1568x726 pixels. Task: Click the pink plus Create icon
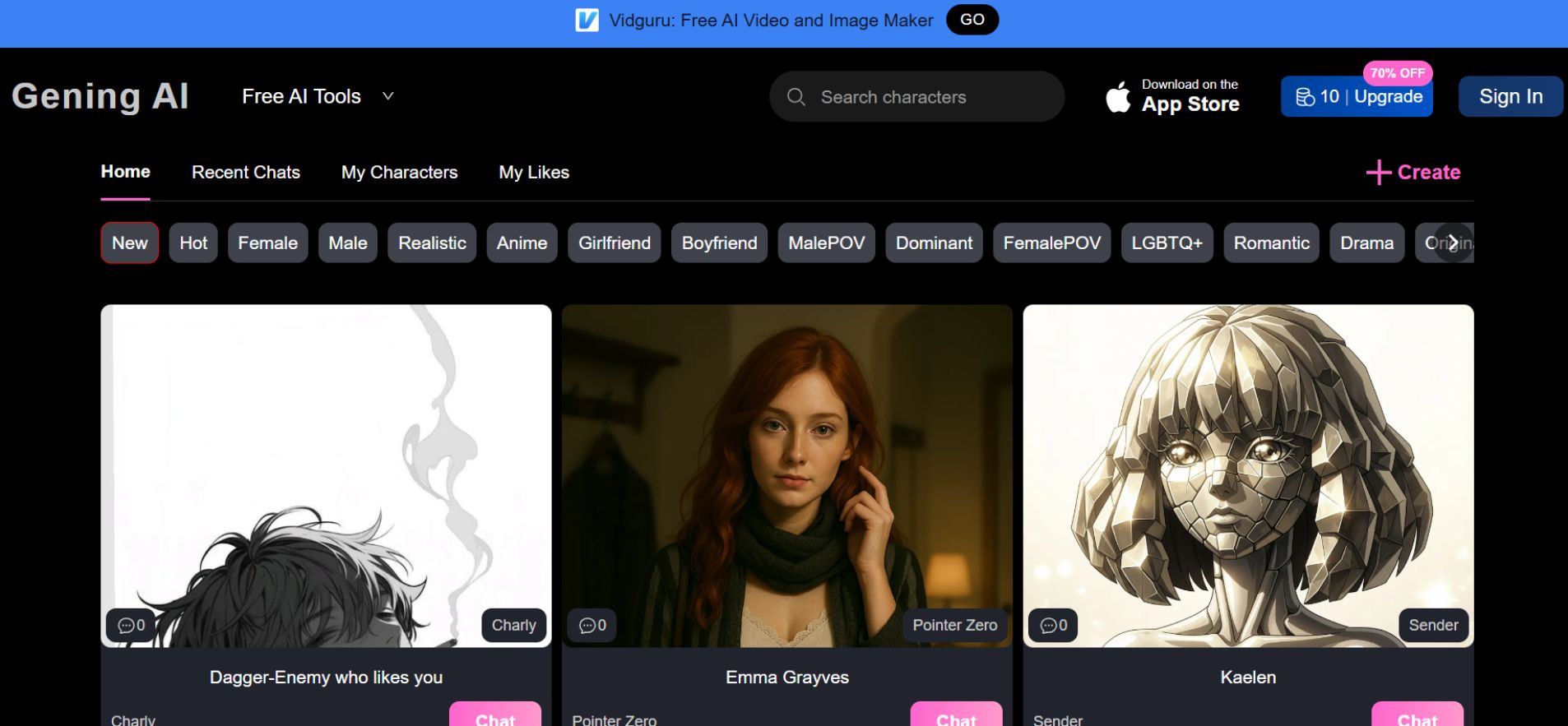coord(1378,173)
